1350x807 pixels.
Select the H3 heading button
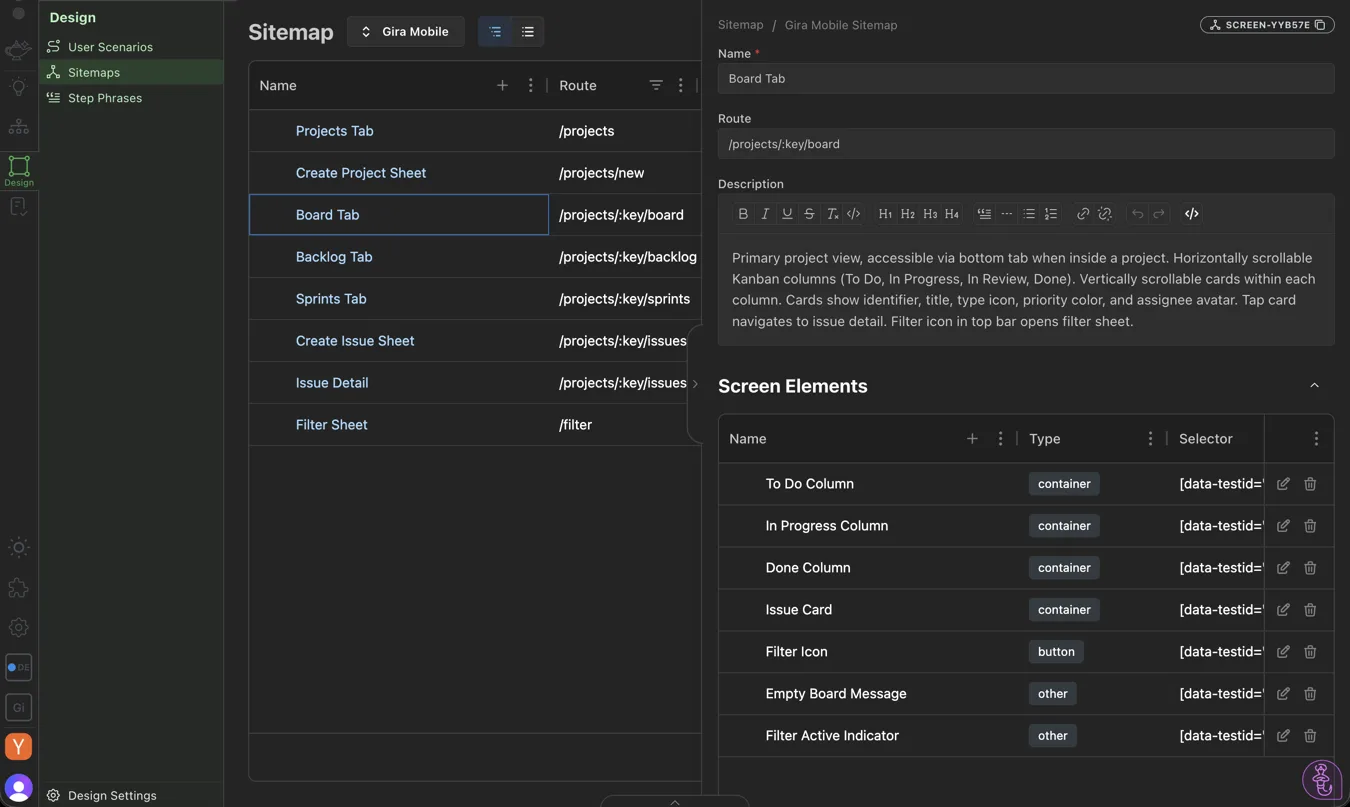[929, 214]
